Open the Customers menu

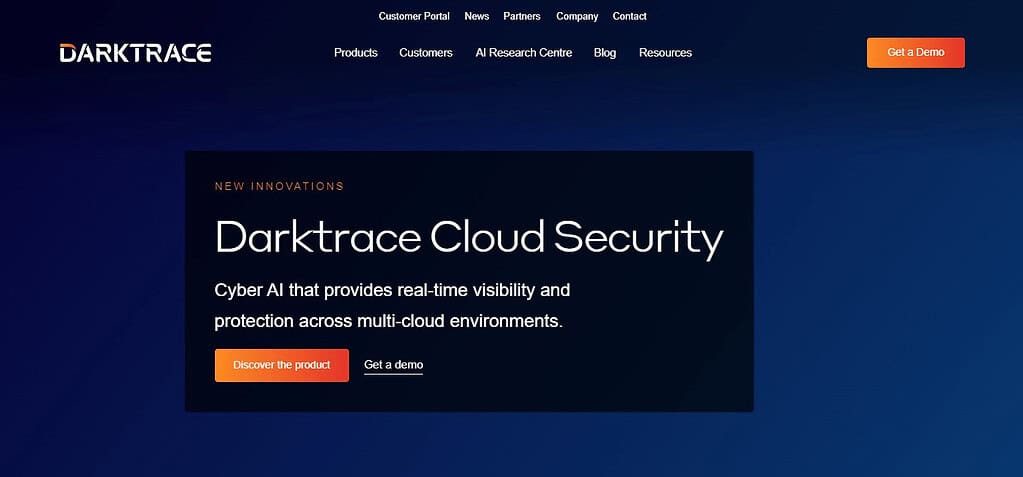tap(425, 53)
